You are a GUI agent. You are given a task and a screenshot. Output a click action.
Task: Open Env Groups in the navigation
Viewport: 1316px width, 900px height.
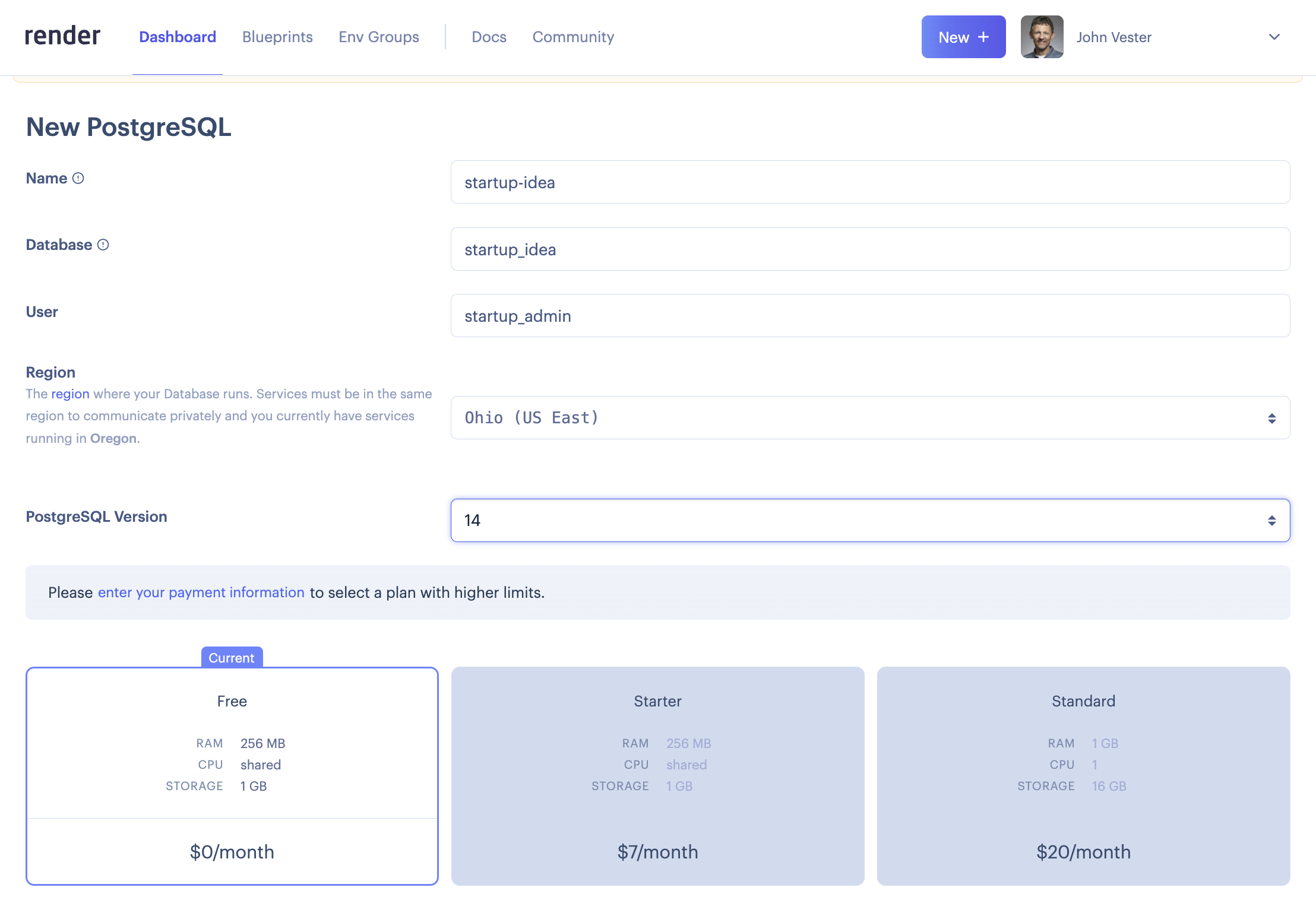(x=379, y=37)
